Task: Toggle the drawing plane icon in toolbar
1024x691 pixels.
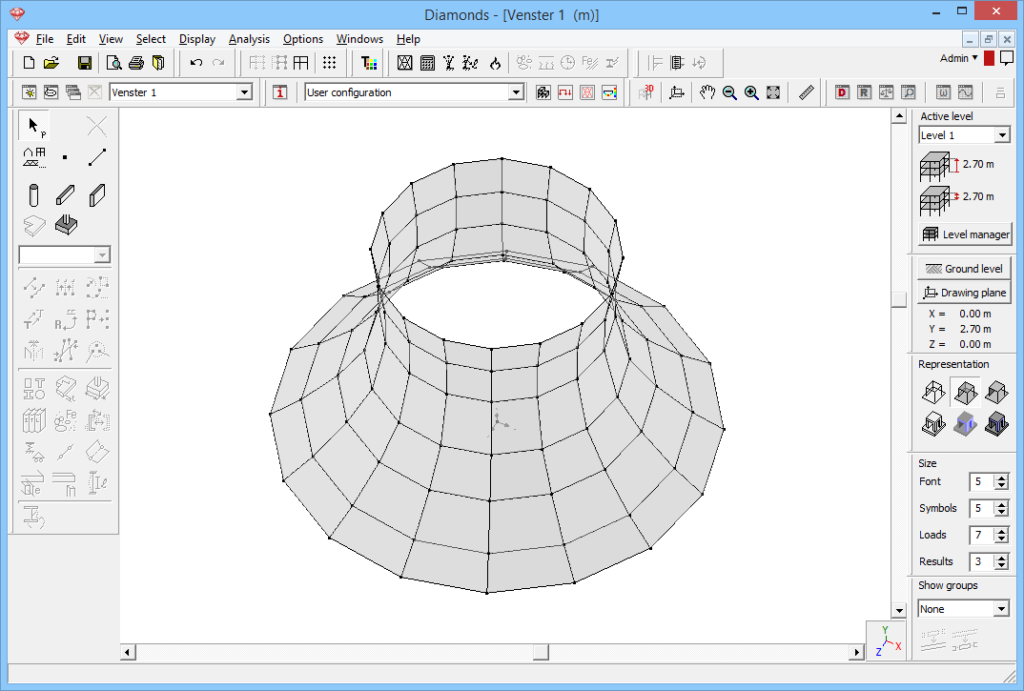Action: (x=677, y=92)
